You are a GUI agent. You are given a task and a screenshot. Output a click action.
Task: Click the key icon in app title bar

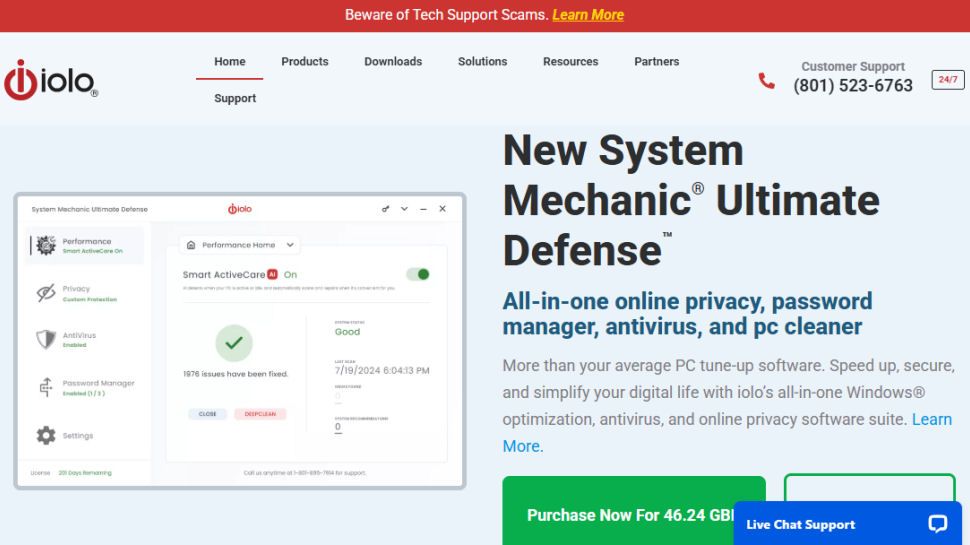385,209
